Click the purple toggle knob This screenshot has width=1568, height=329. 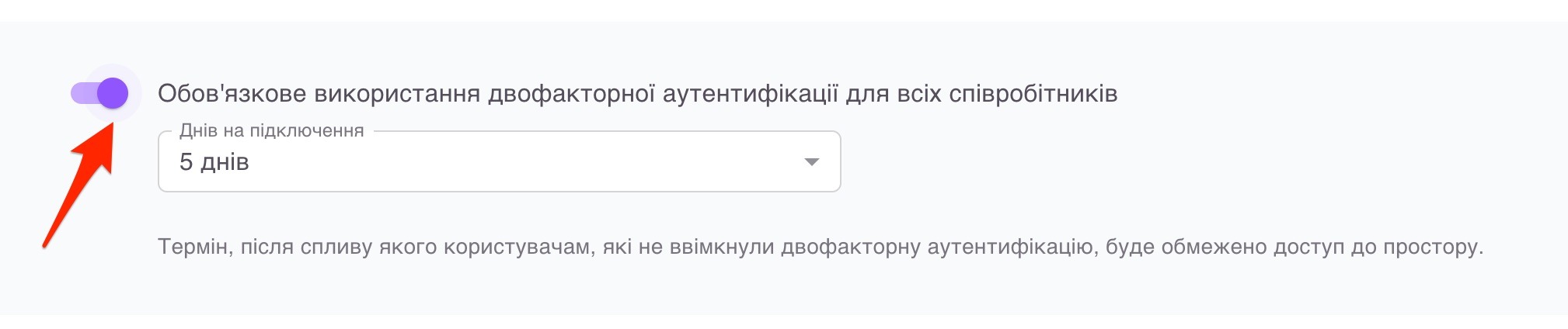(113, 94)
